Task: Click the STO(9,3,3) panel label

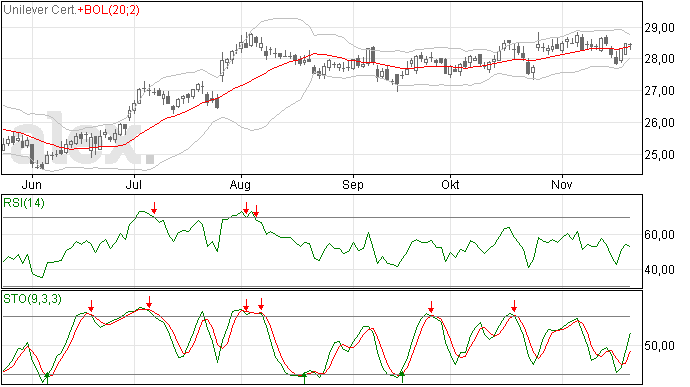Action: [x=33, y=299]
